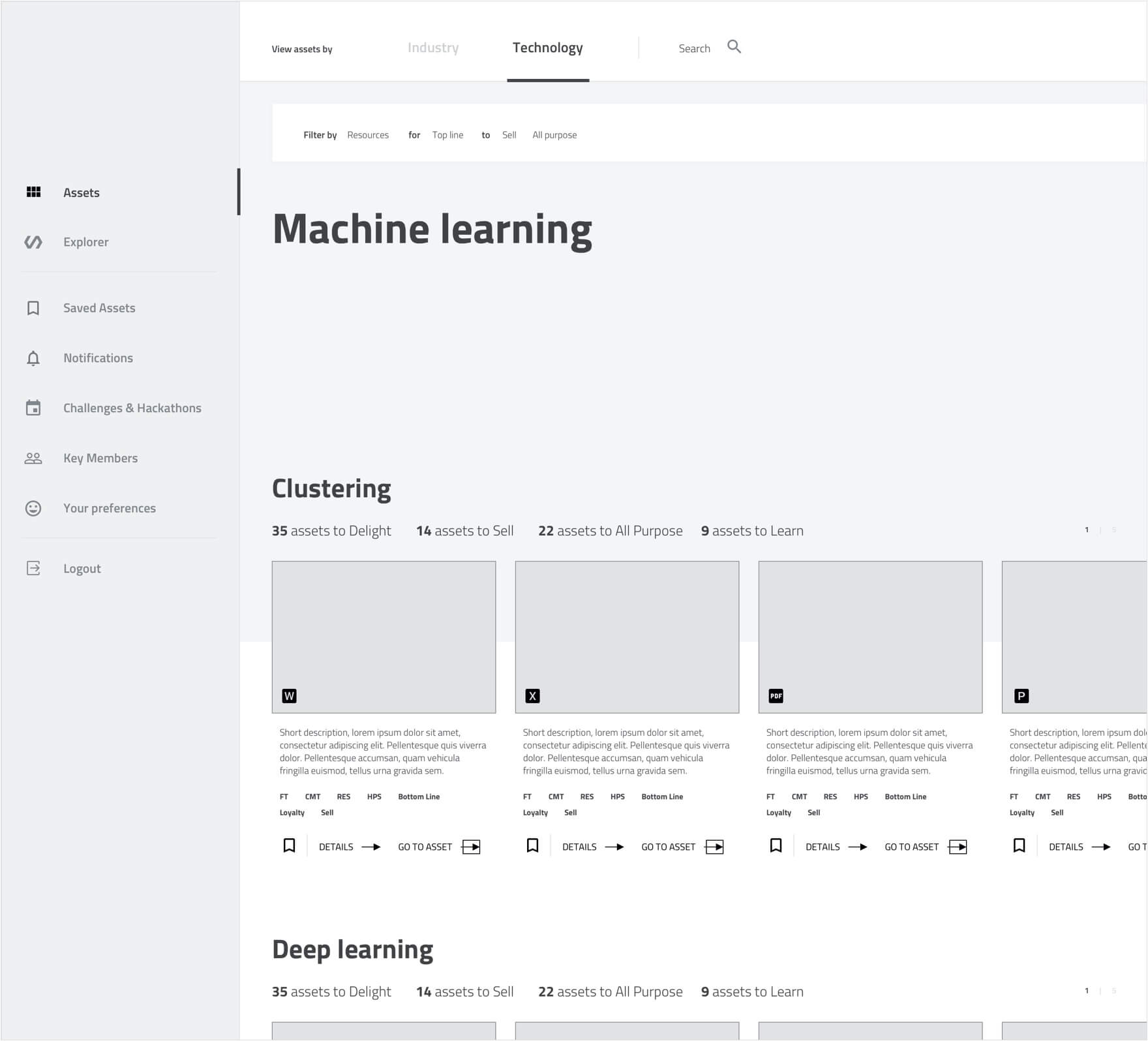Click the PDF file-type badge on third card

pyautogui.click(x=776, y=695)
